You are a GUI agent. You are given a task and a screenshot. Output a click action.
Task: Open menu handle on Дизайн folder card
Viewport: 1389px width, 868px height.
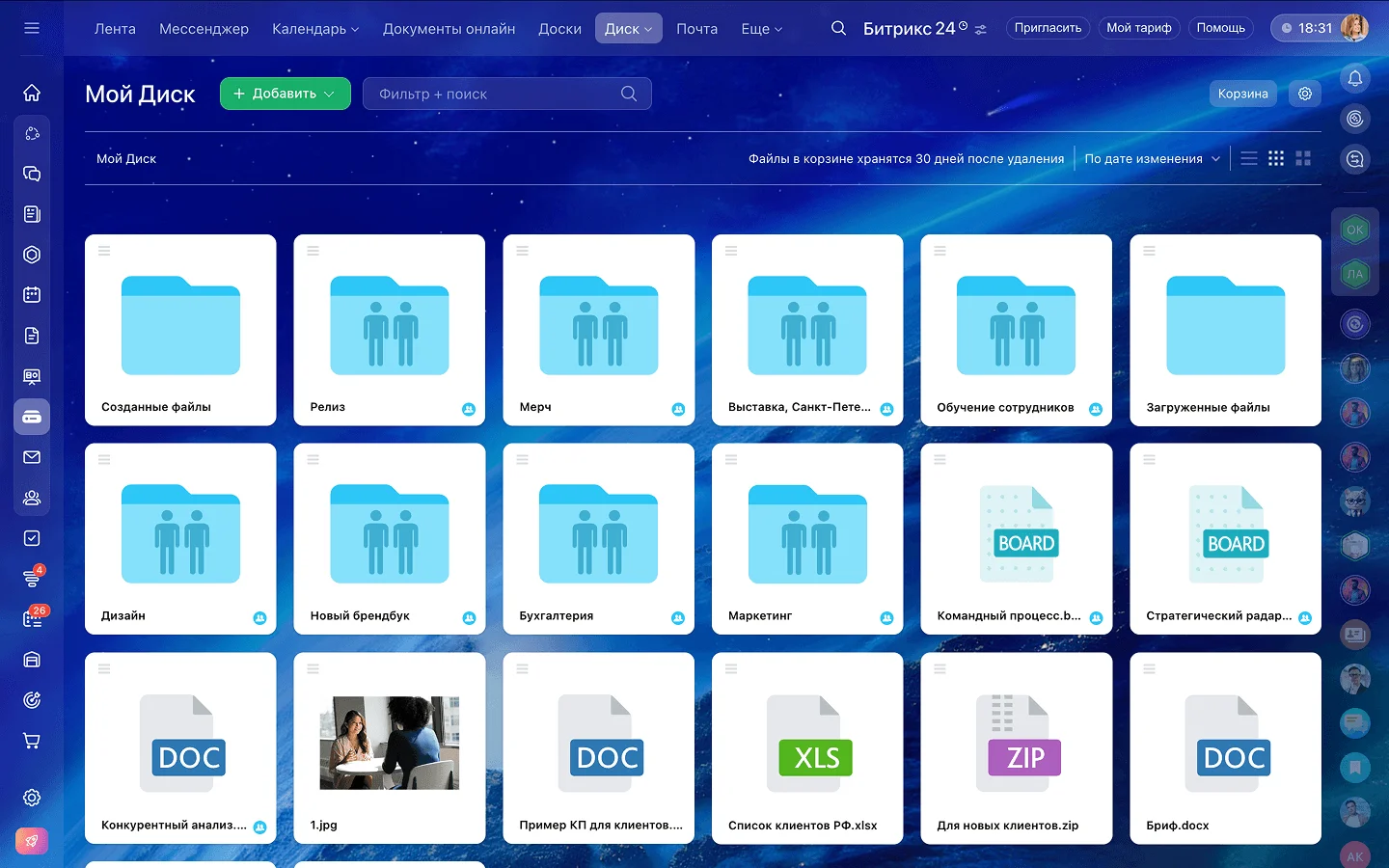tap(104, 460)
